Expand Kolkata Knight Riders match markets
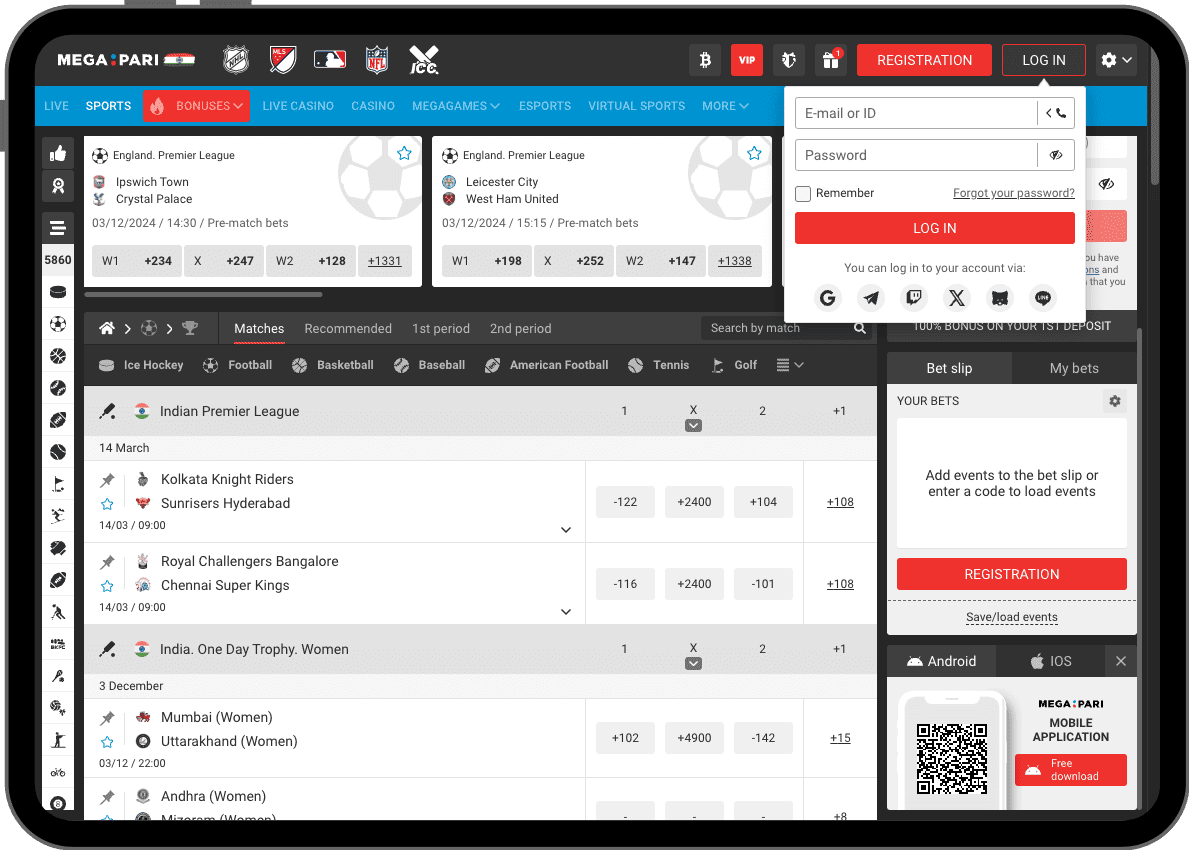 (x=566, y=530)
